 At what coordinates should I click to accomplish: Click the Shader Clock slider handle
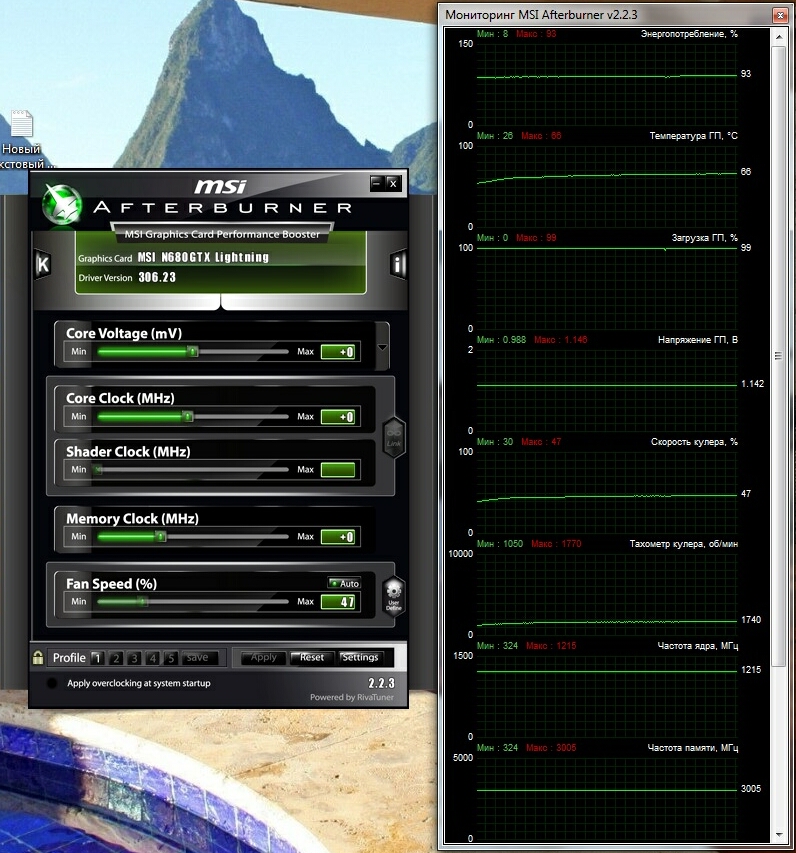tap(98, 469)
